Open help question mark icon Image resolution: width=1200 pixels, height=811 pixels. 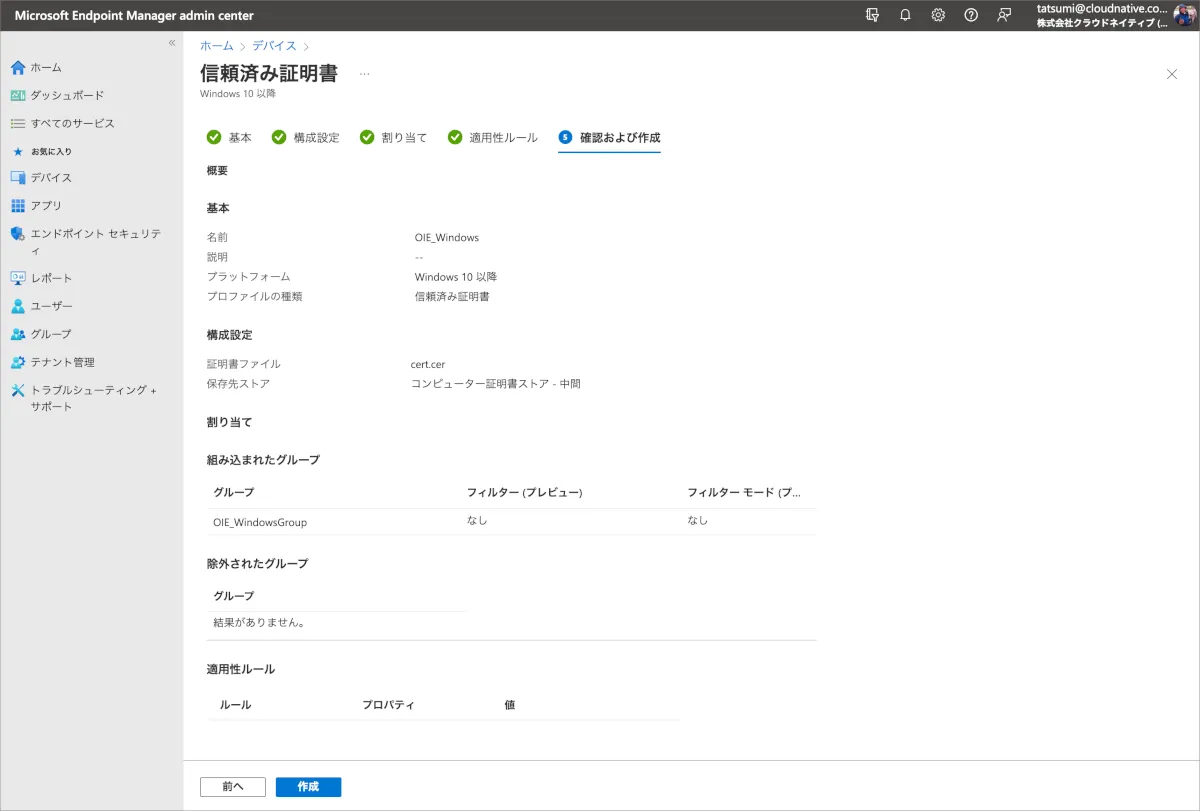pos(971,15)
